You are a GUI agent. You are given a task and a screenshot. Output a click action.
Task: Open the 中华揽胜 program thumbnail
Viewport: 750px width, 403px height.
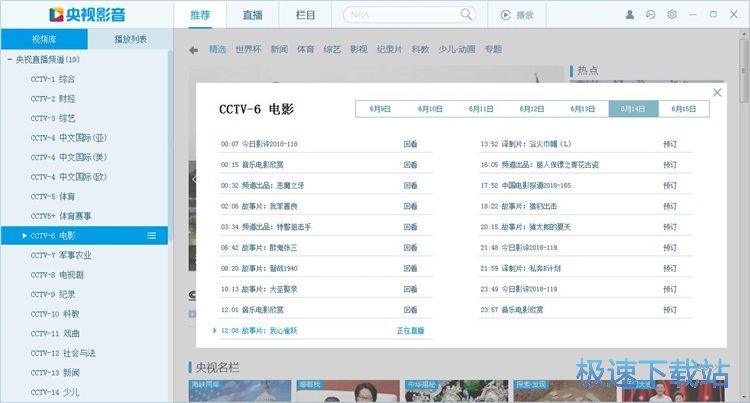(457, 391)
